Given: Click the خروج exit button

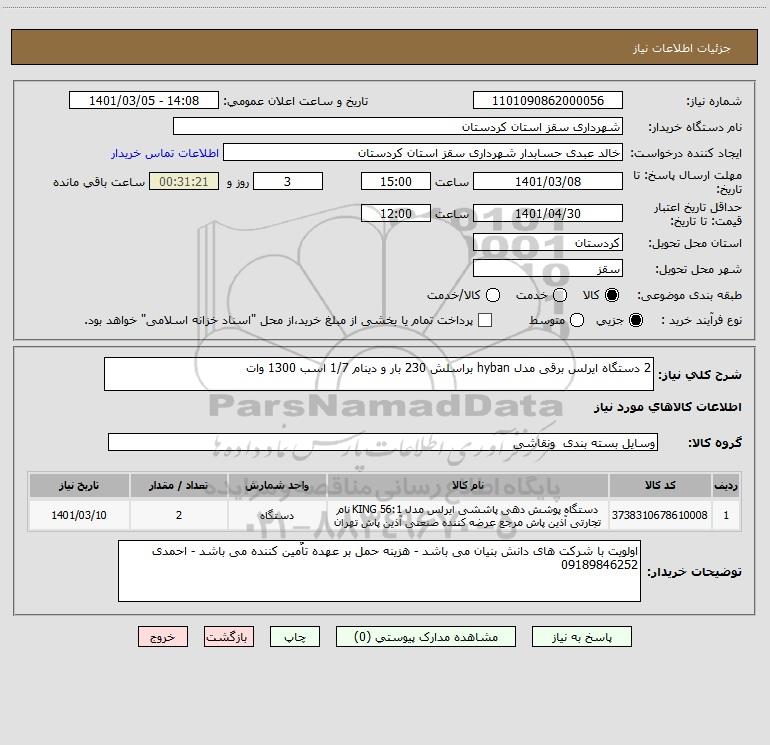Looking at the screenshot, I should (163, 637).
